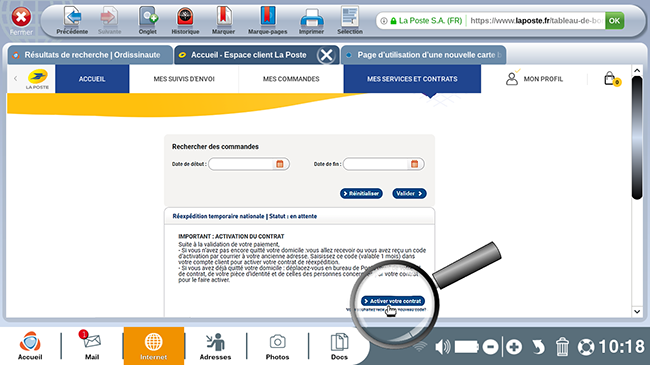Screen dimensions: 650x365
Task: Open MES COMMANDES menu
Action: click(x=291, y=79)
